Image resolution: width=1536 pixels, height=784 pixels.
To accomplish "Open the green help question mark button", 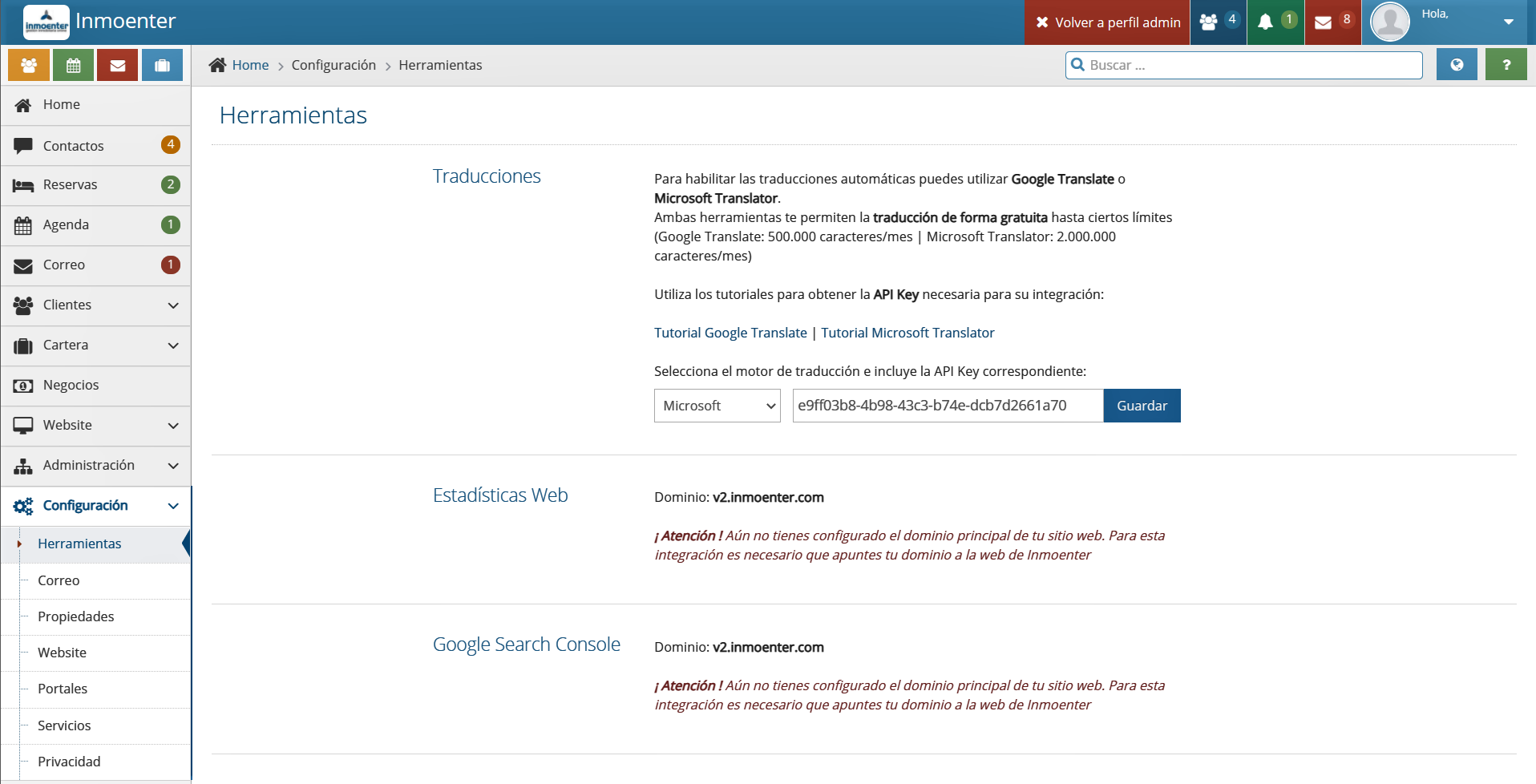I will point(1506,65).
